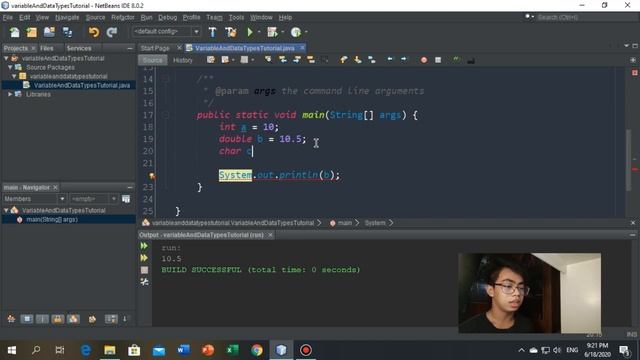Open the Members dropdown in Navigator
640x360 pixels.
click(62, 199)
